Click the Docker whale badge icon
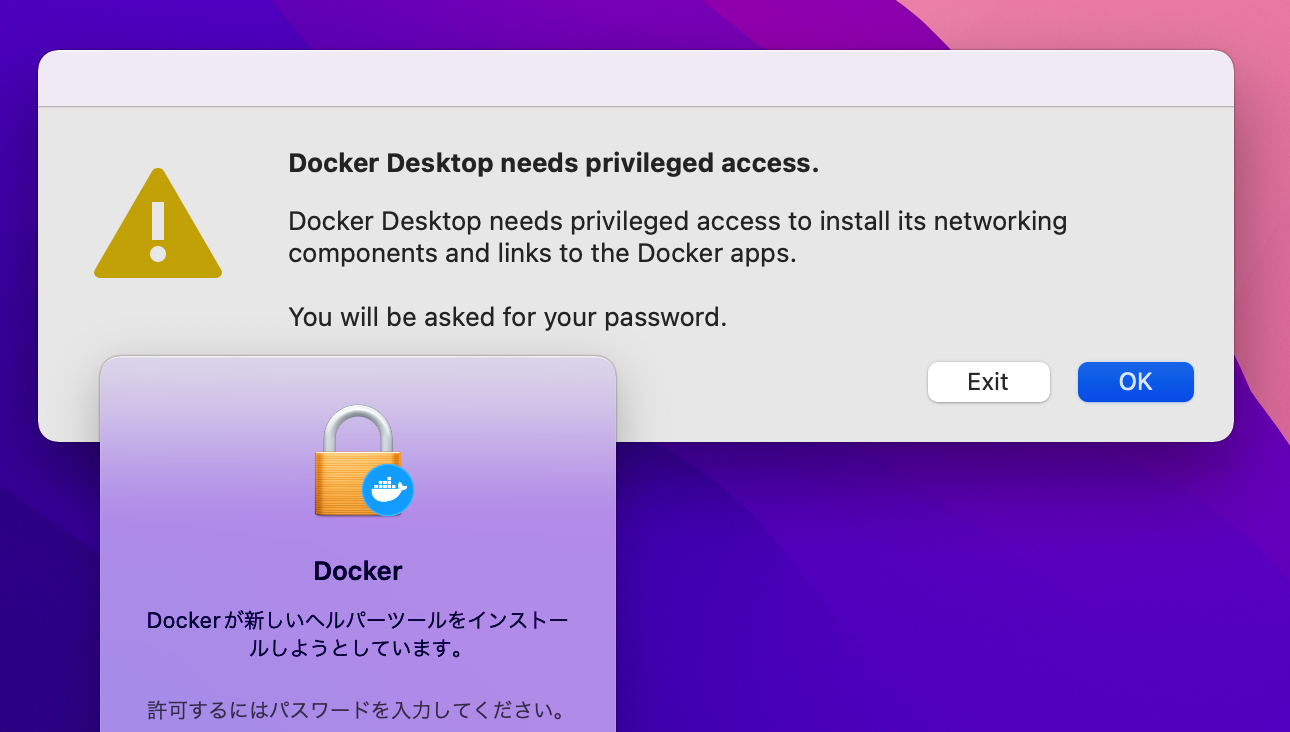This screenshot has height=732, width=1290. 387,490
